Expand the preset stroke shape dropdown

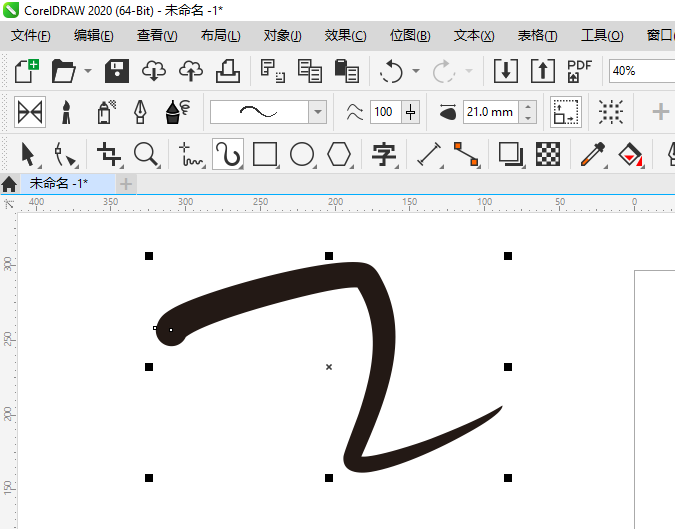318,112
